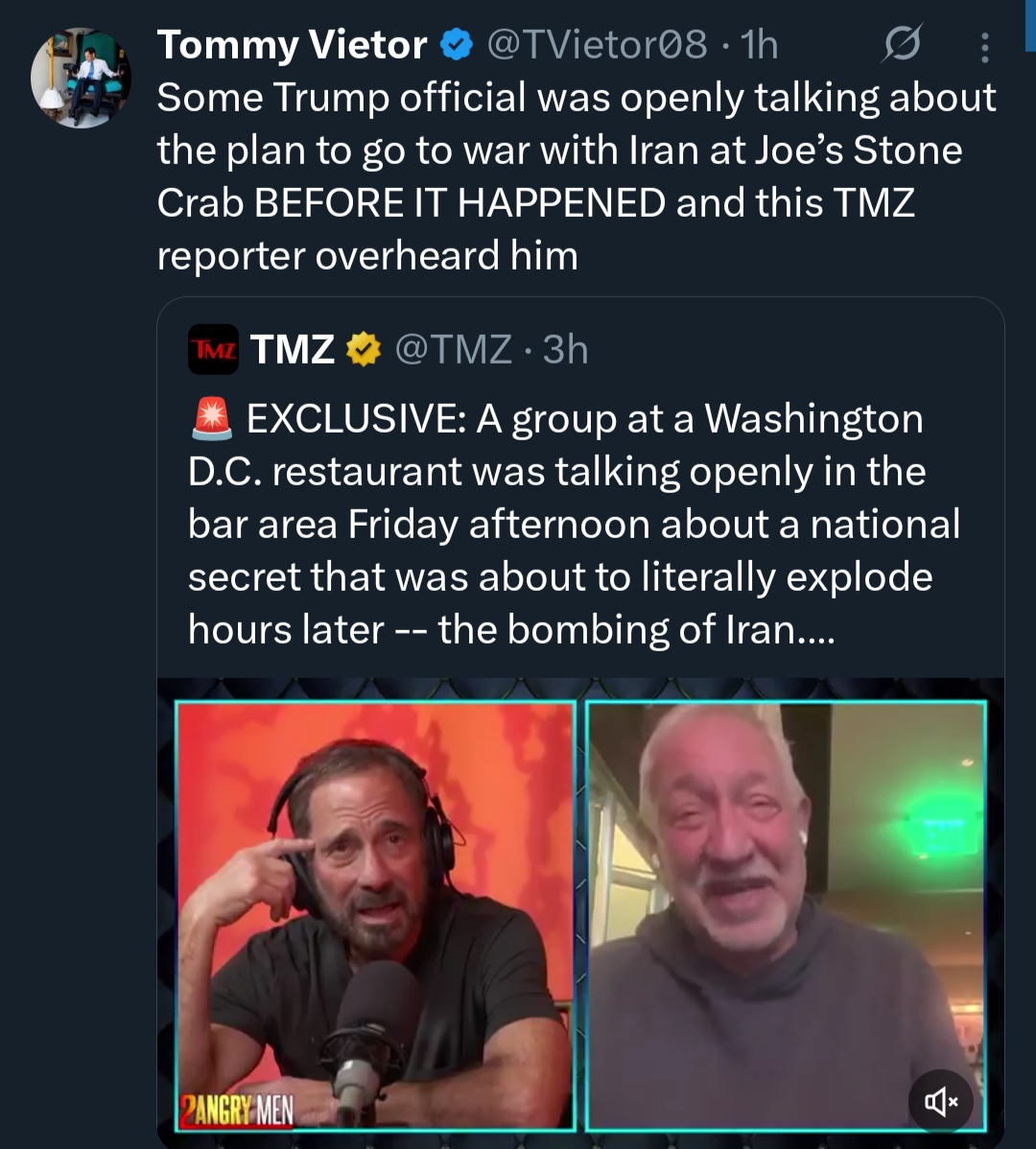Click the 1h timestamp on the post

tap(760, 44)
